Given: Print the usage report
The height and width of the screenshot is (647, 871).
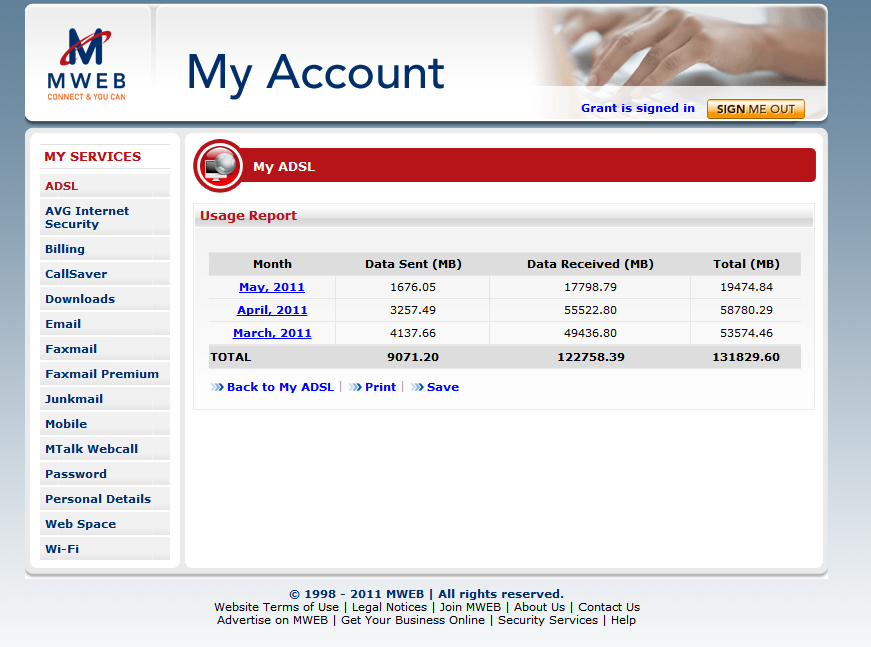Looking at the screenshot, I should tap(380, 387).
